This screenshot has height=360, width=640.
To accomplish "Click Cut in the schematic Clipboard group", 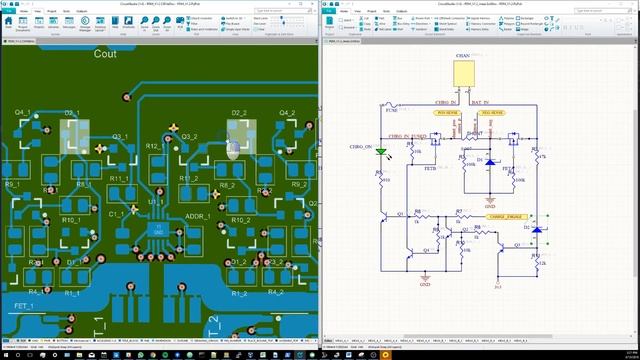I will (x=364, y=18).
